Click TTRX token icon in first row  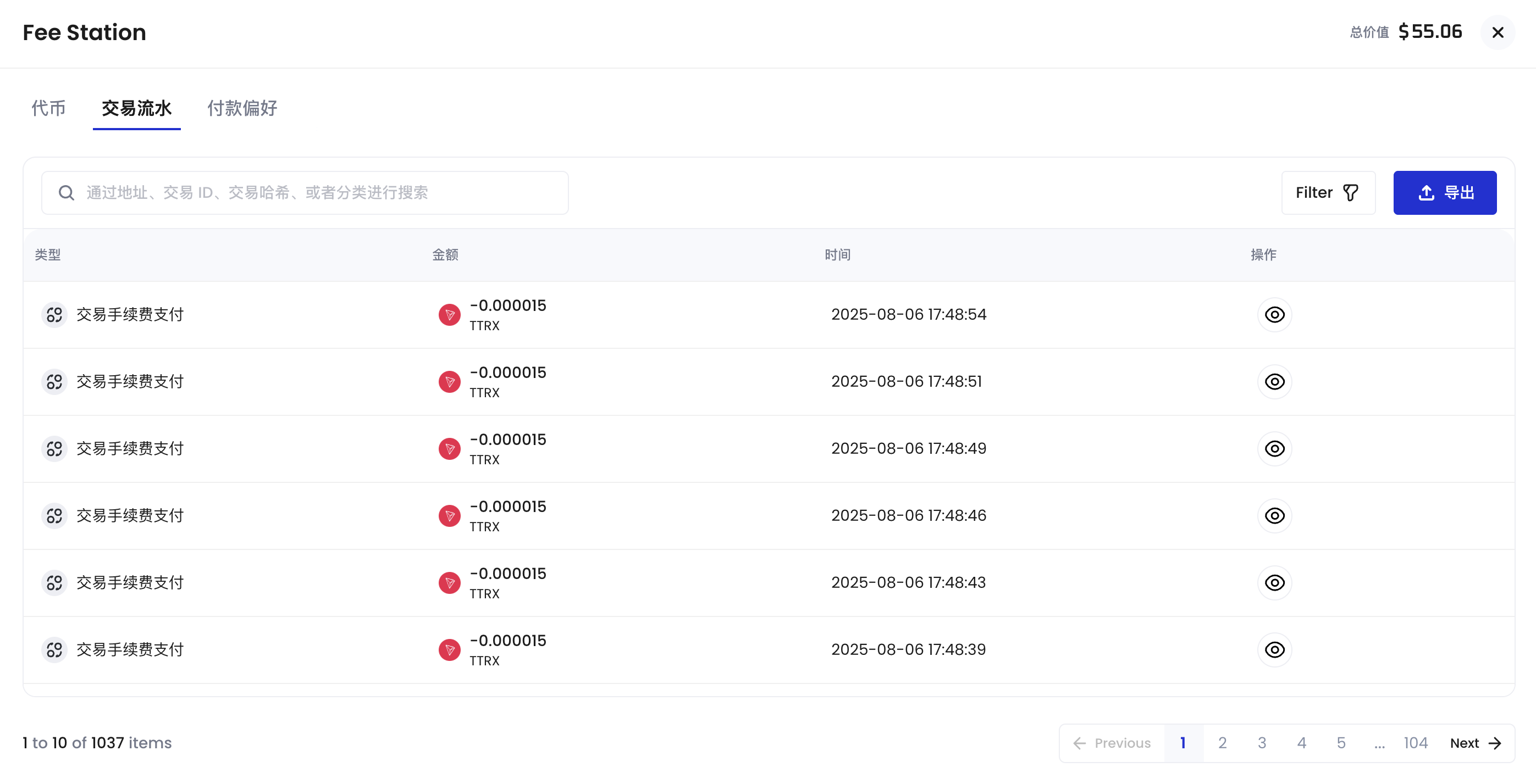[449, 315]
